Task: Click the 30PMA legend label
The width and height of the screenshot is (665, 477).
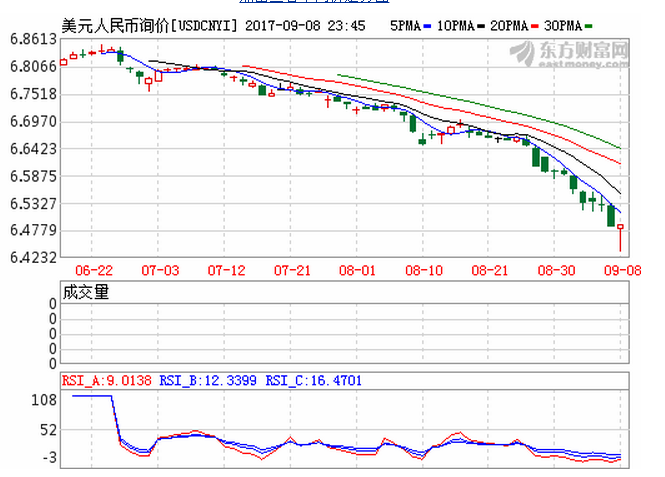Action: pyautogui.click(x=563, y=26)
